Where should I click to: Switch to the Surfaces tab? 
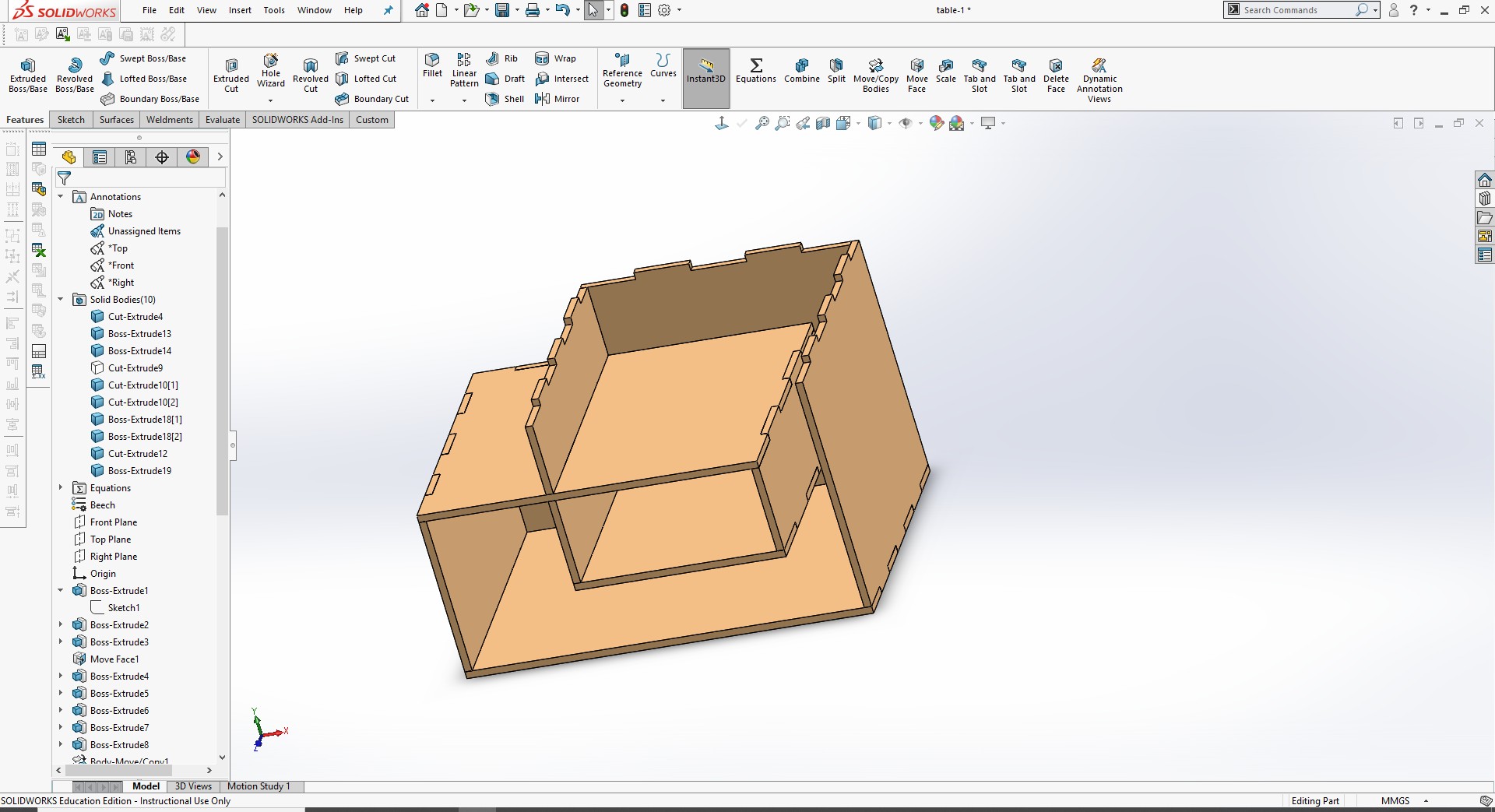pos(117,120)
